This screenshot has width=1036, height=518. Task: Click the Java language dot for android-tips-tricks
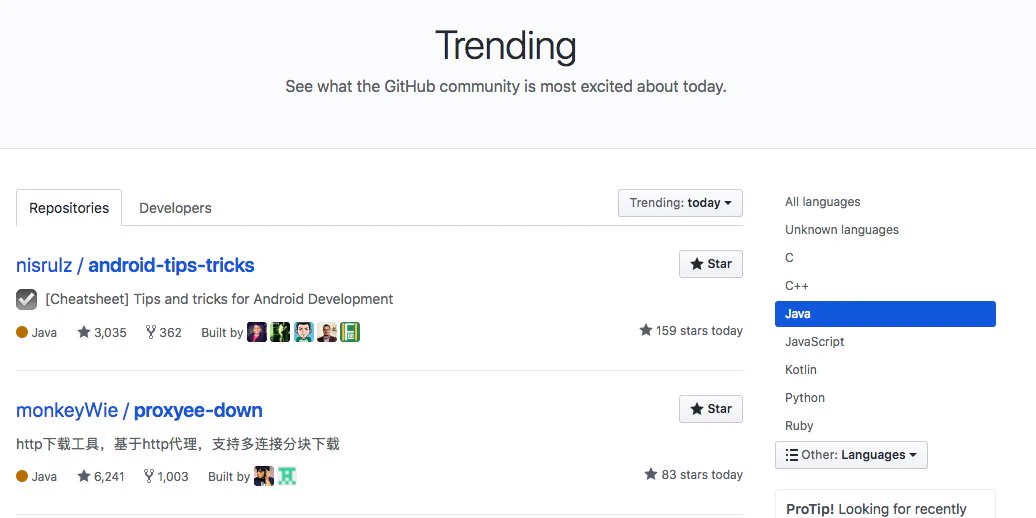pos(22,332)
